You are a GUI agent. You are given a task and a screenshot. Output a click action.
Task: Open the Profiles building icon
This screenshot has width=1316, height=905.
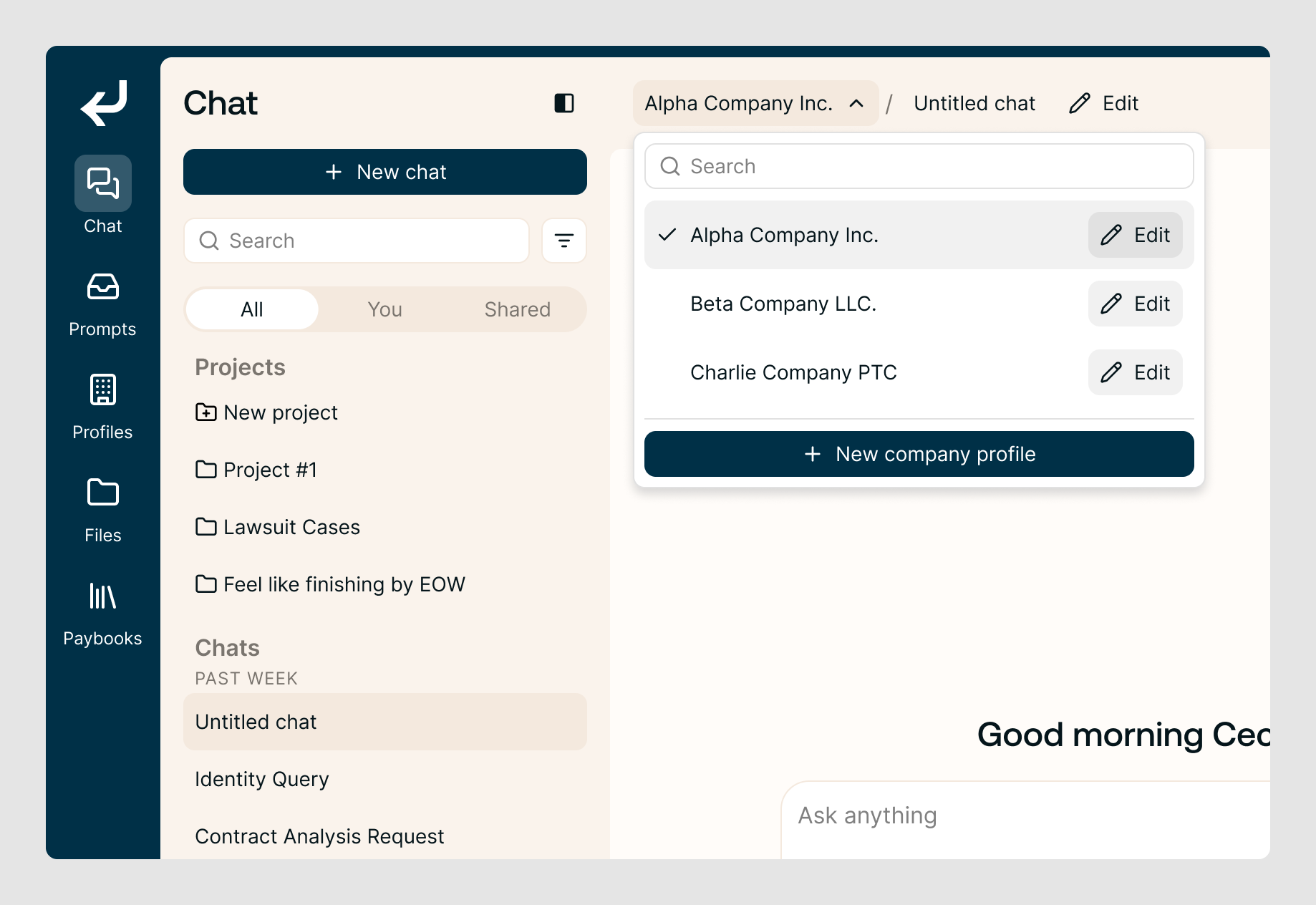[103, 389]
